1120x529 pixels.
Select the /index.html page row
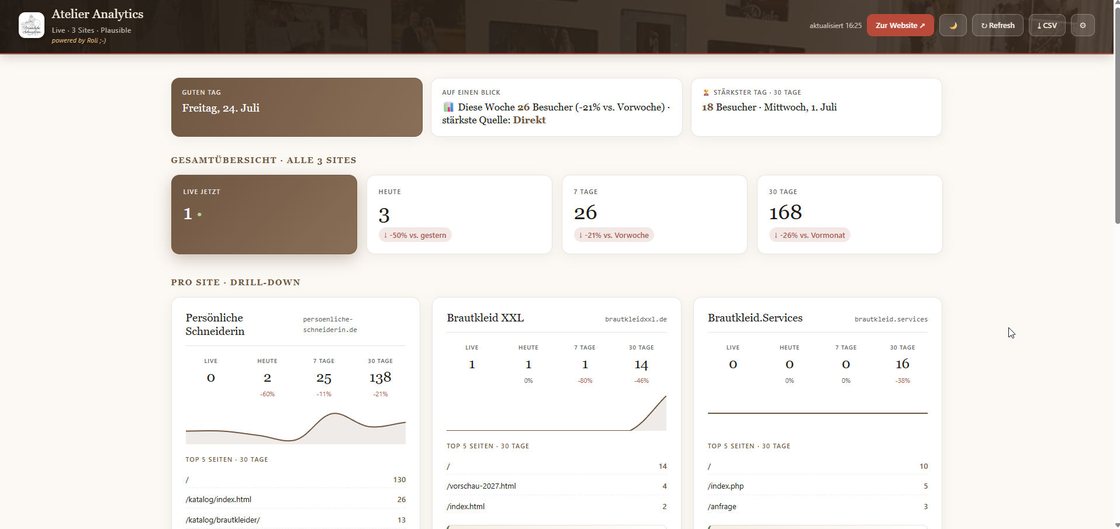(x=556, y=506)
